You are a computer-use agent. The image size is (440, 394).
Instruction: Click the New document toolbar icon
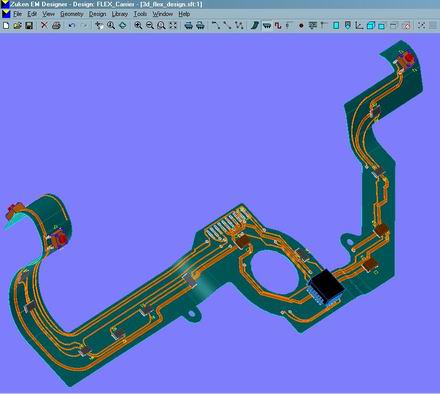tap(6, 25)
